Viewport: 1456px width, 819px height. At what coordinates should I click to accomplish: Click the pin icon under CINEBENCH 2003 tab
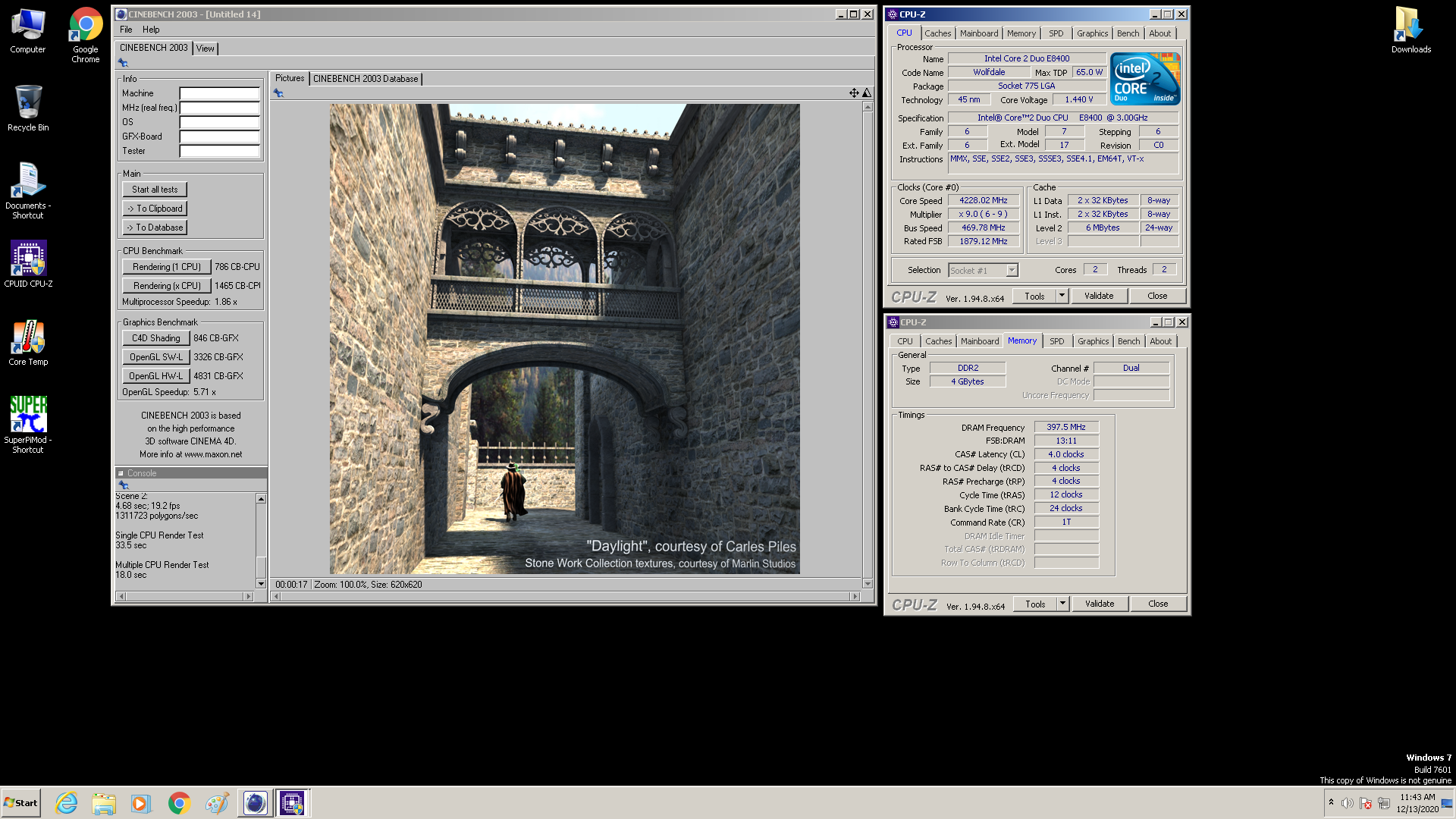[123, 63]
